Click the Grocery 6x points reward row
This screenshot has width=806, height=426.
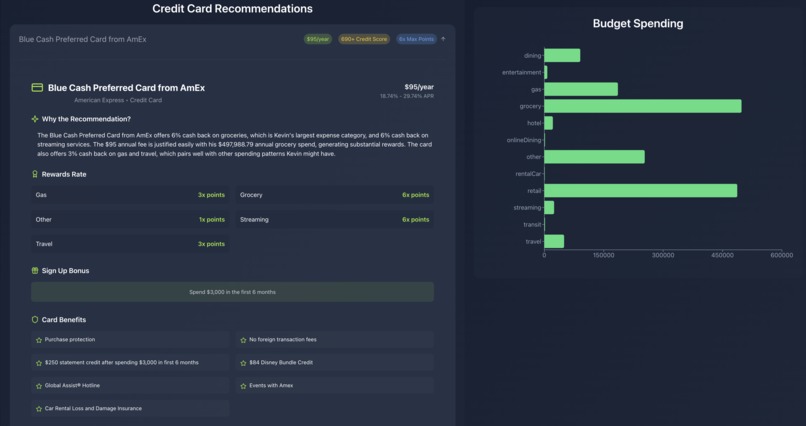tap(335, 195)
